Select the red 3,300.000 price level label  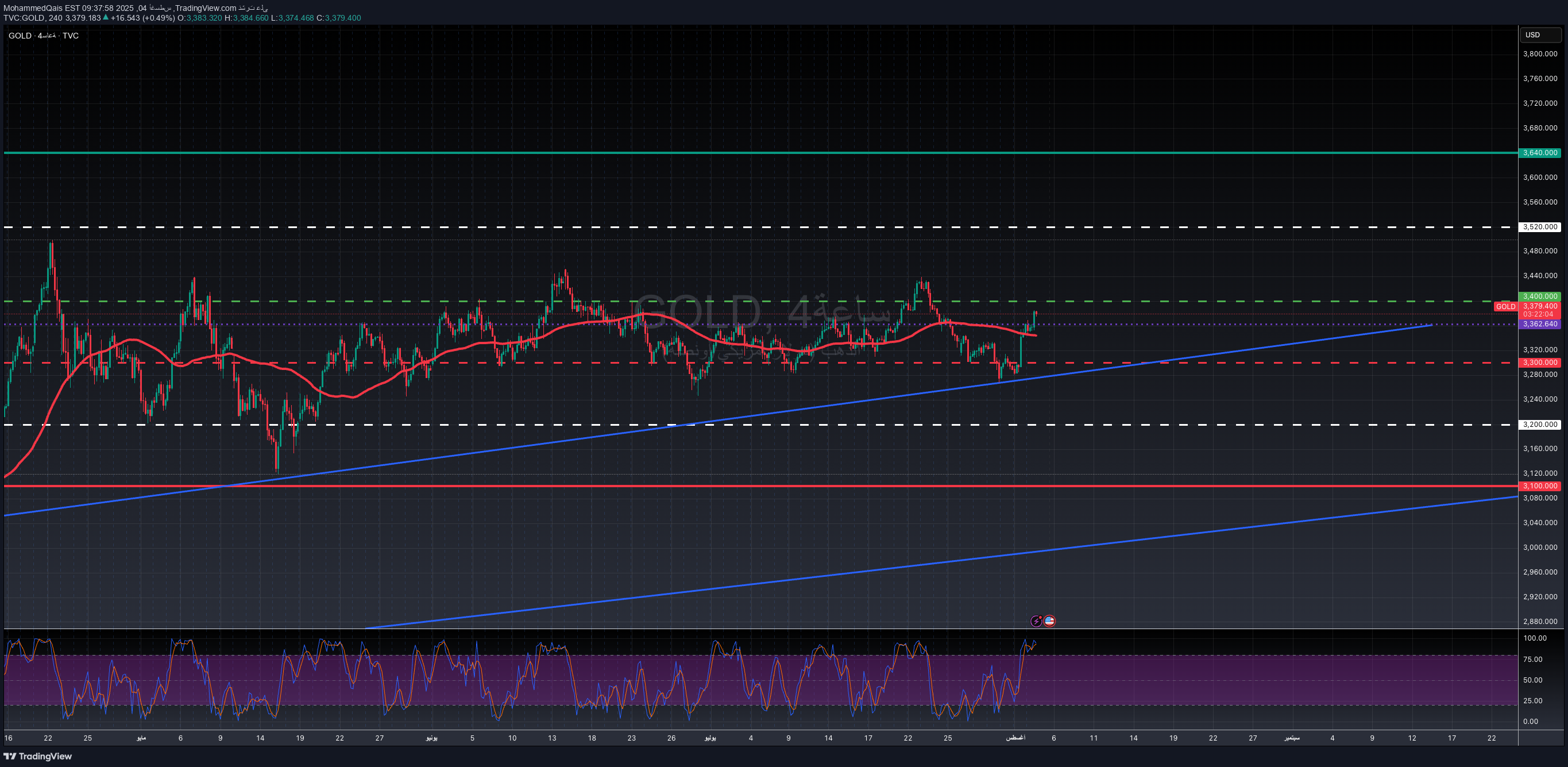[x=1540, y=362]
